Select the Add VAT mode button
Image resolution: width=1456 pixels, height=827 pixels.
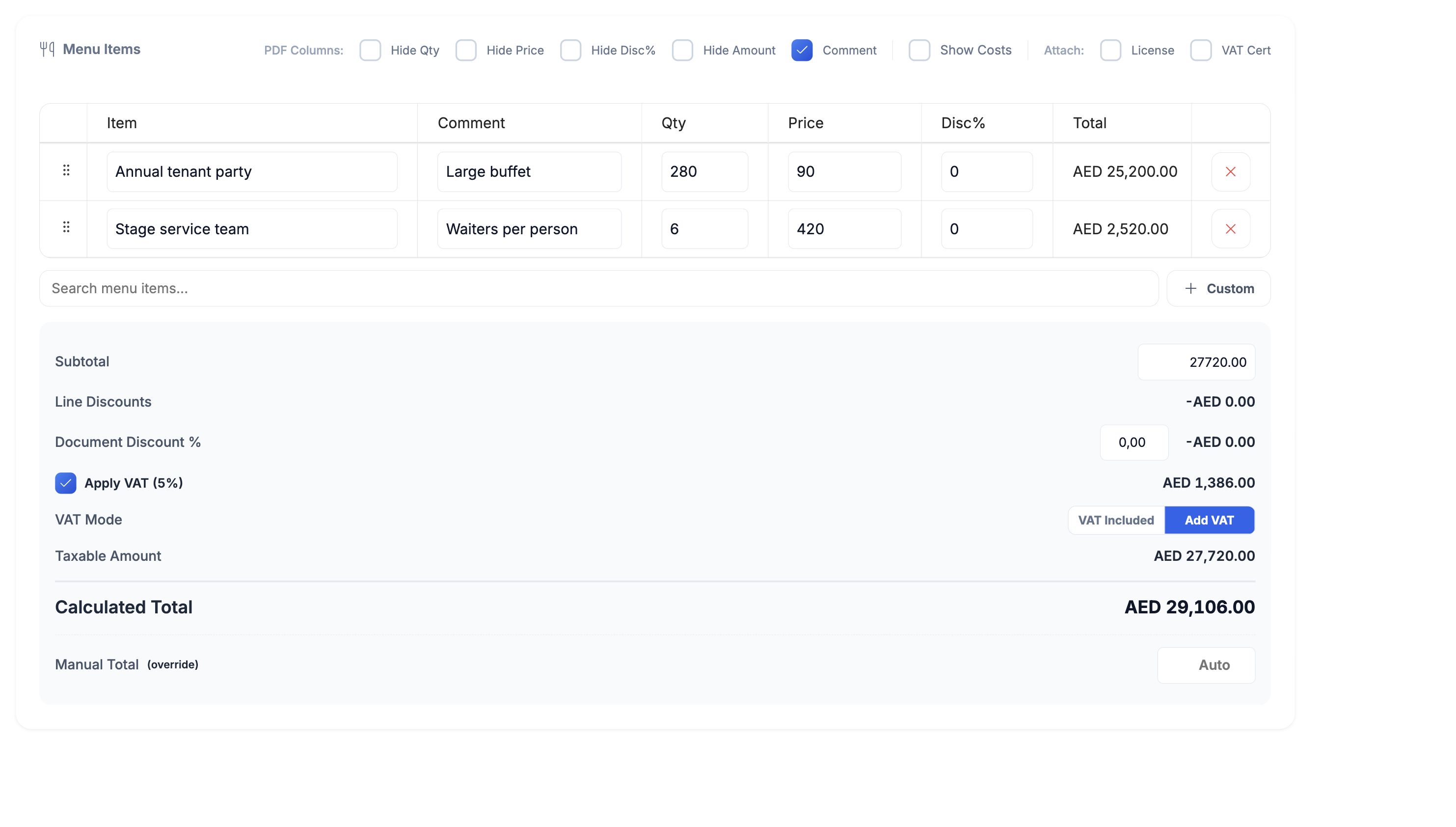tap(1209, 520)
